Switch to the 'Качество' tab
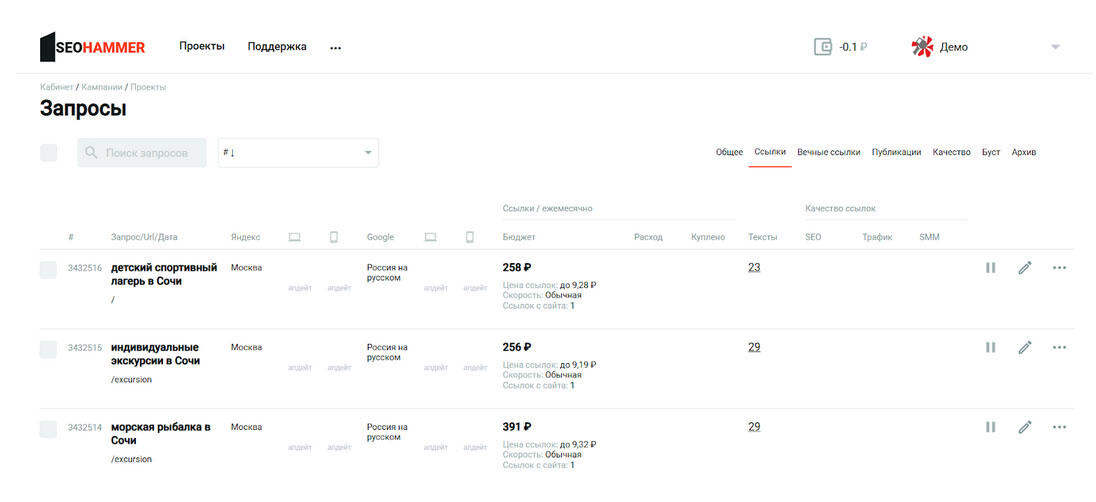This screenshot has height=502, width=1096. pos(951,152)
